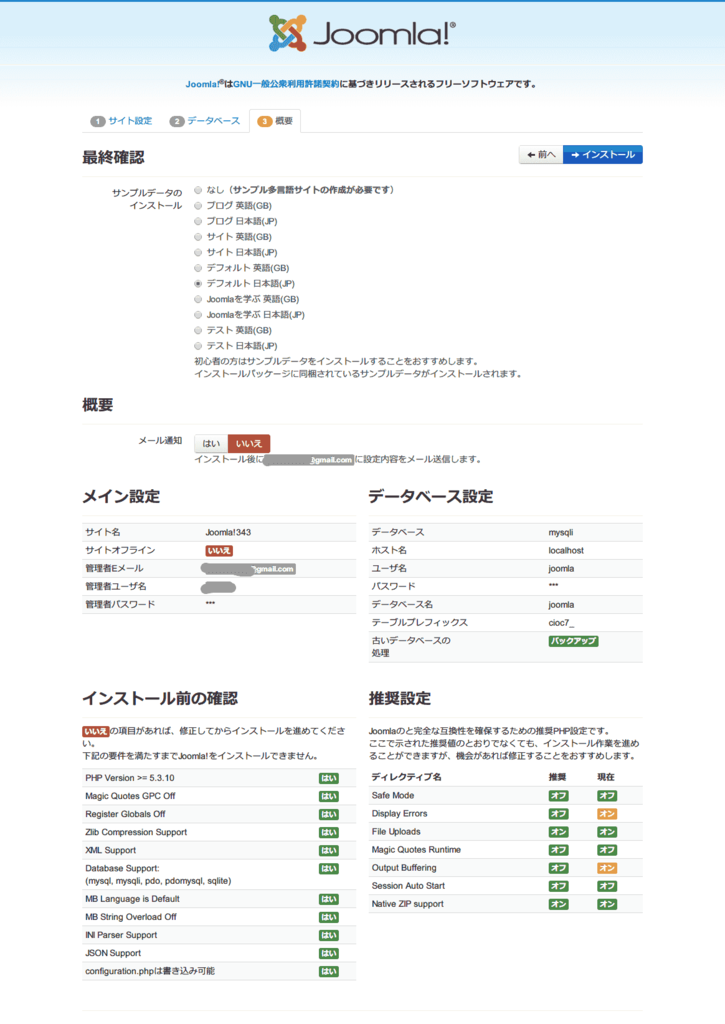The height and width of the screenshot is (1024, 725).
Task: Pick デフォルト 英語(GB) sample data
Action: pos(198,268)
